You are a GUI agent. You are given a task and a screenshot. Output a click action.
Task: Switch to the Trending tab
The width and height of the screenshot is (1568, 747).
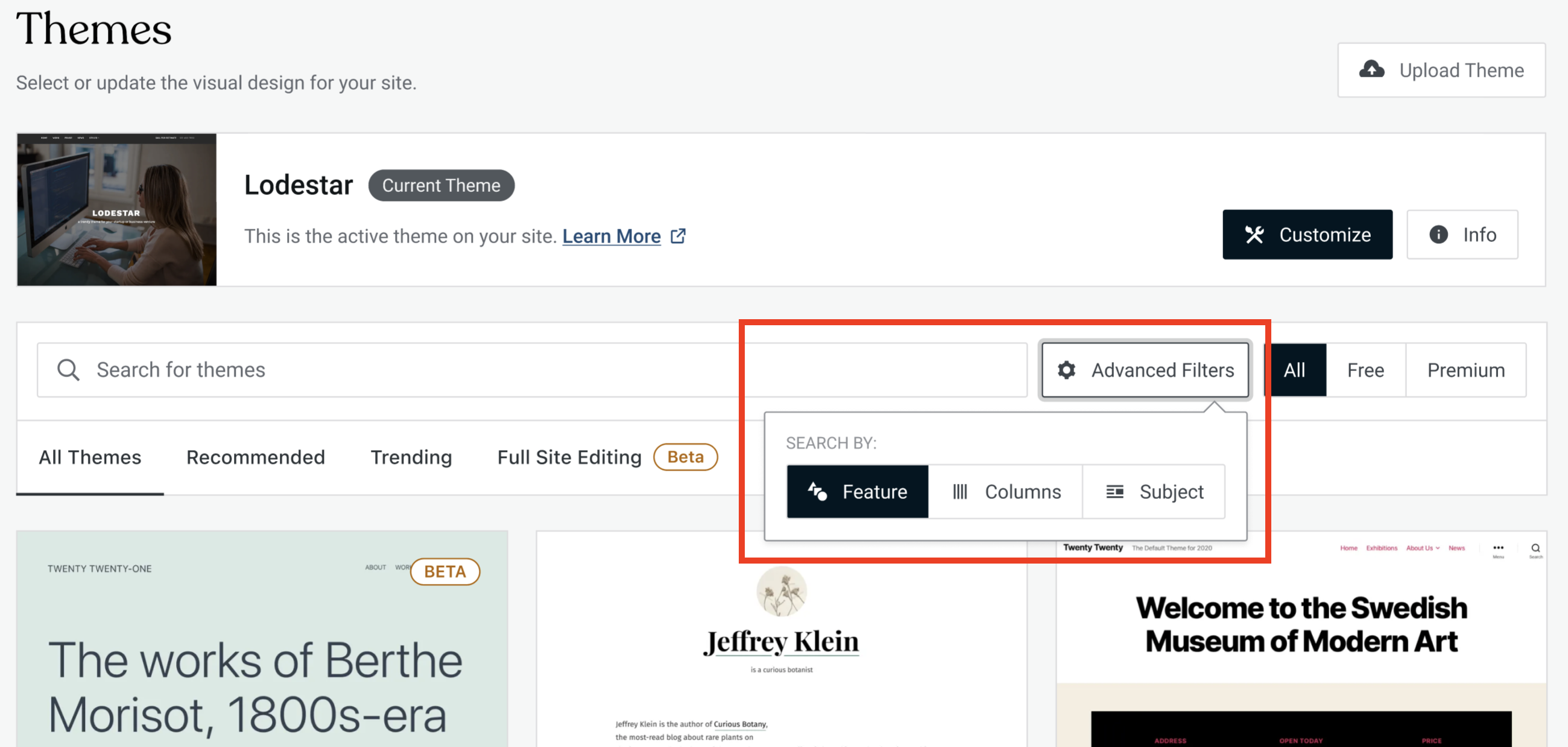tap(411, 457)
